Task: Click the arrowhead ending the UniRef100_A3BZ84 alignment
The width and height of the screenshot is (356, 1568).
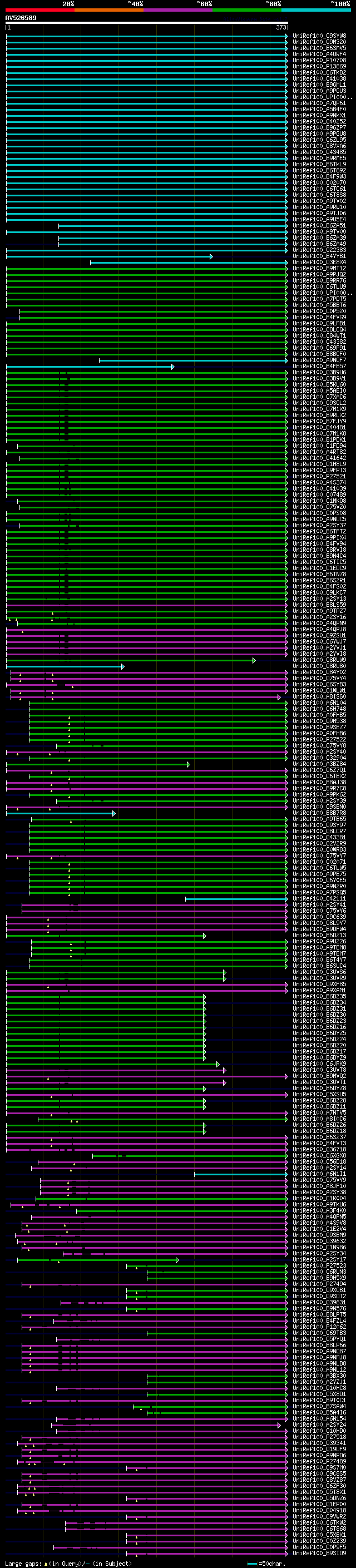Action: pos(189,764)
